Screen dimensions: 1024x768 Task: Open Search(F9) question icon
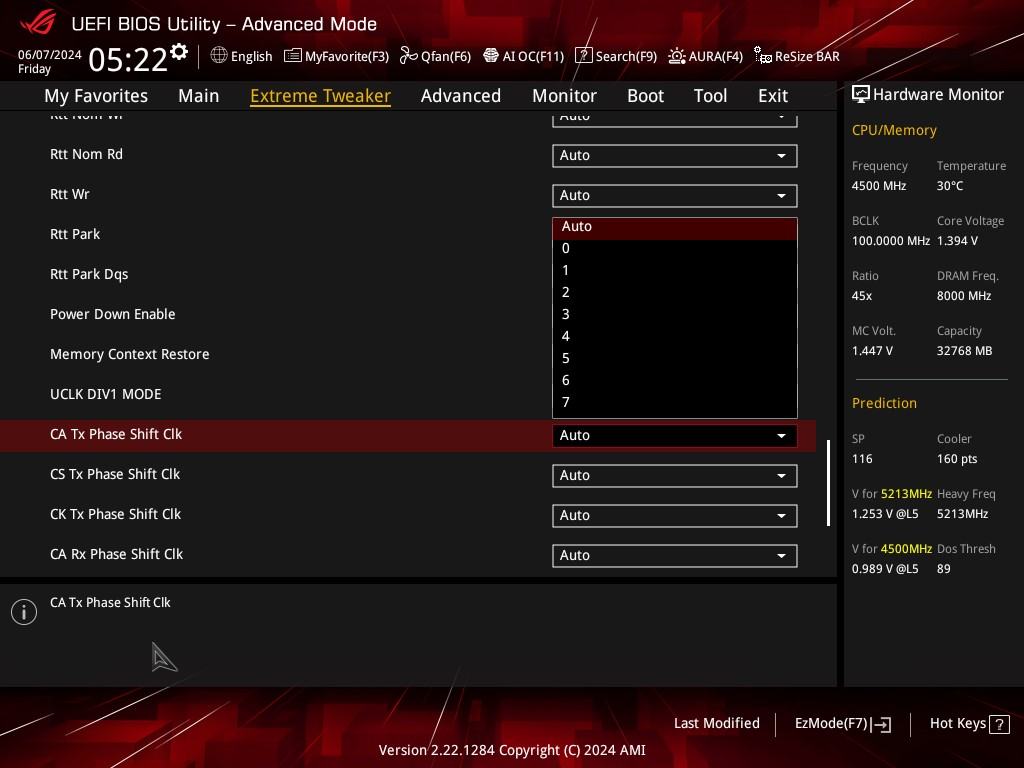(583, 56)
